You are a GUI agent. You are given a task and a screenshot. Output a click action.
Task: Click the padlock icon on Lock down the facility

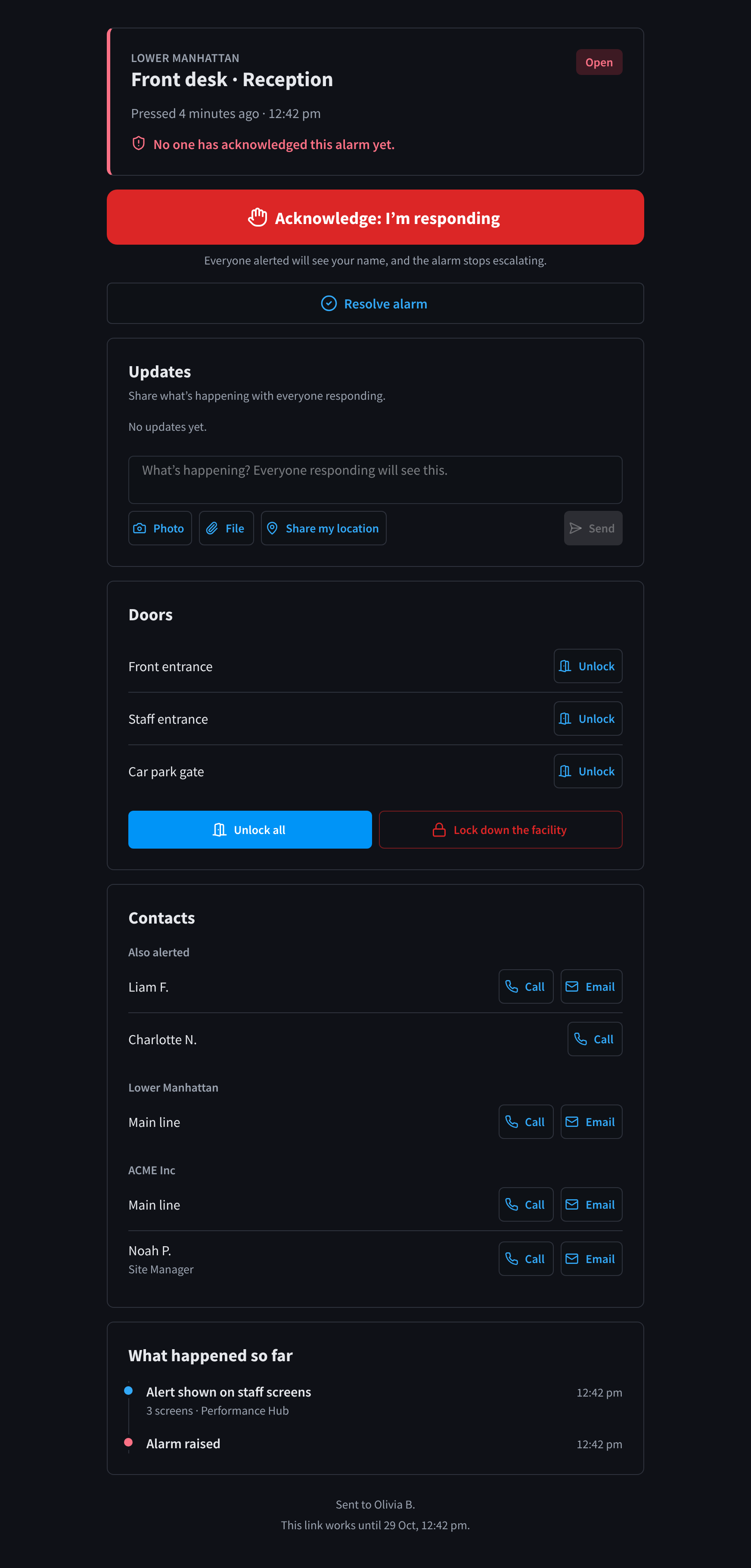(439, 830)
